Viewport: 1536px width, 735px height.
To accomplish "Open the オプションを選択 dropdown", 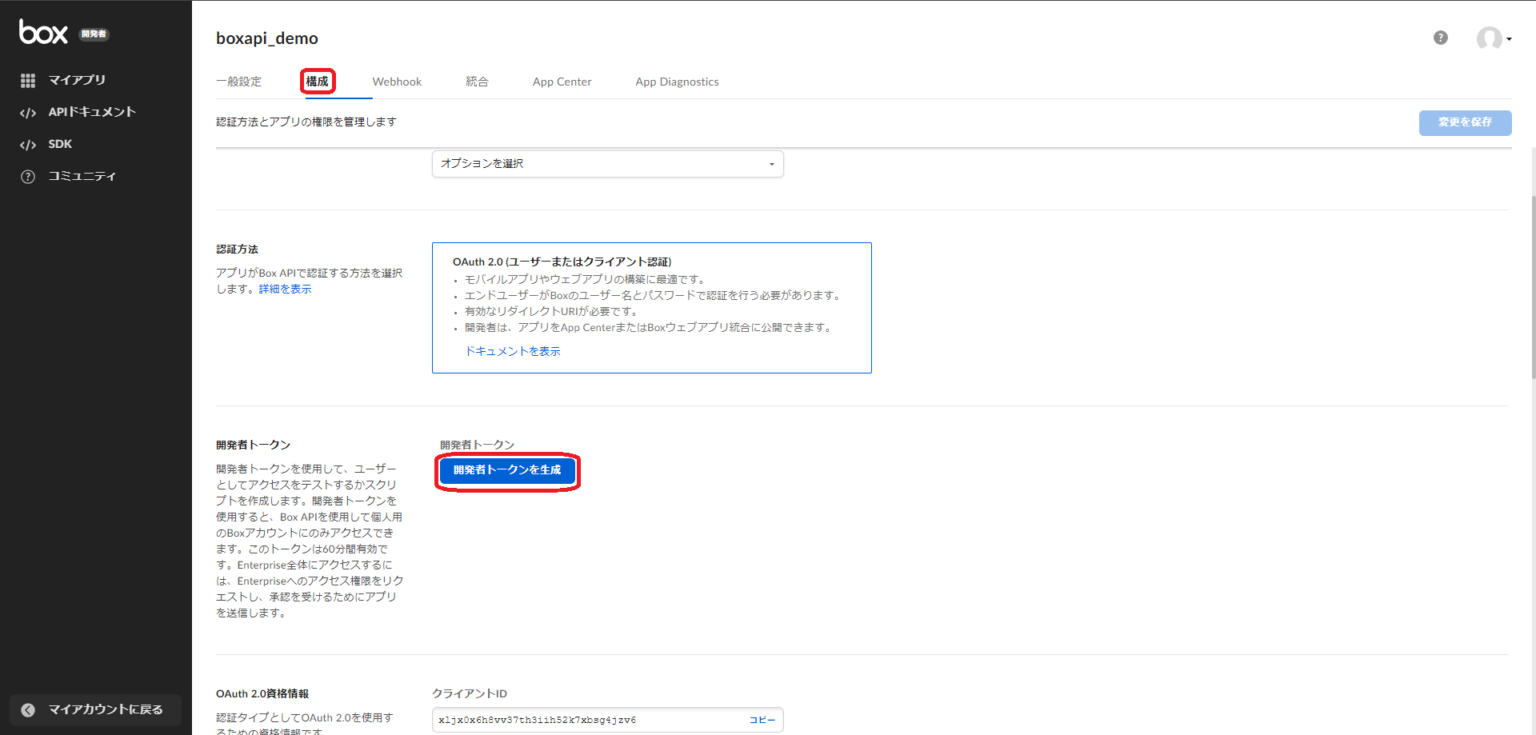I will pyautogui.click(x=607, y=163).
